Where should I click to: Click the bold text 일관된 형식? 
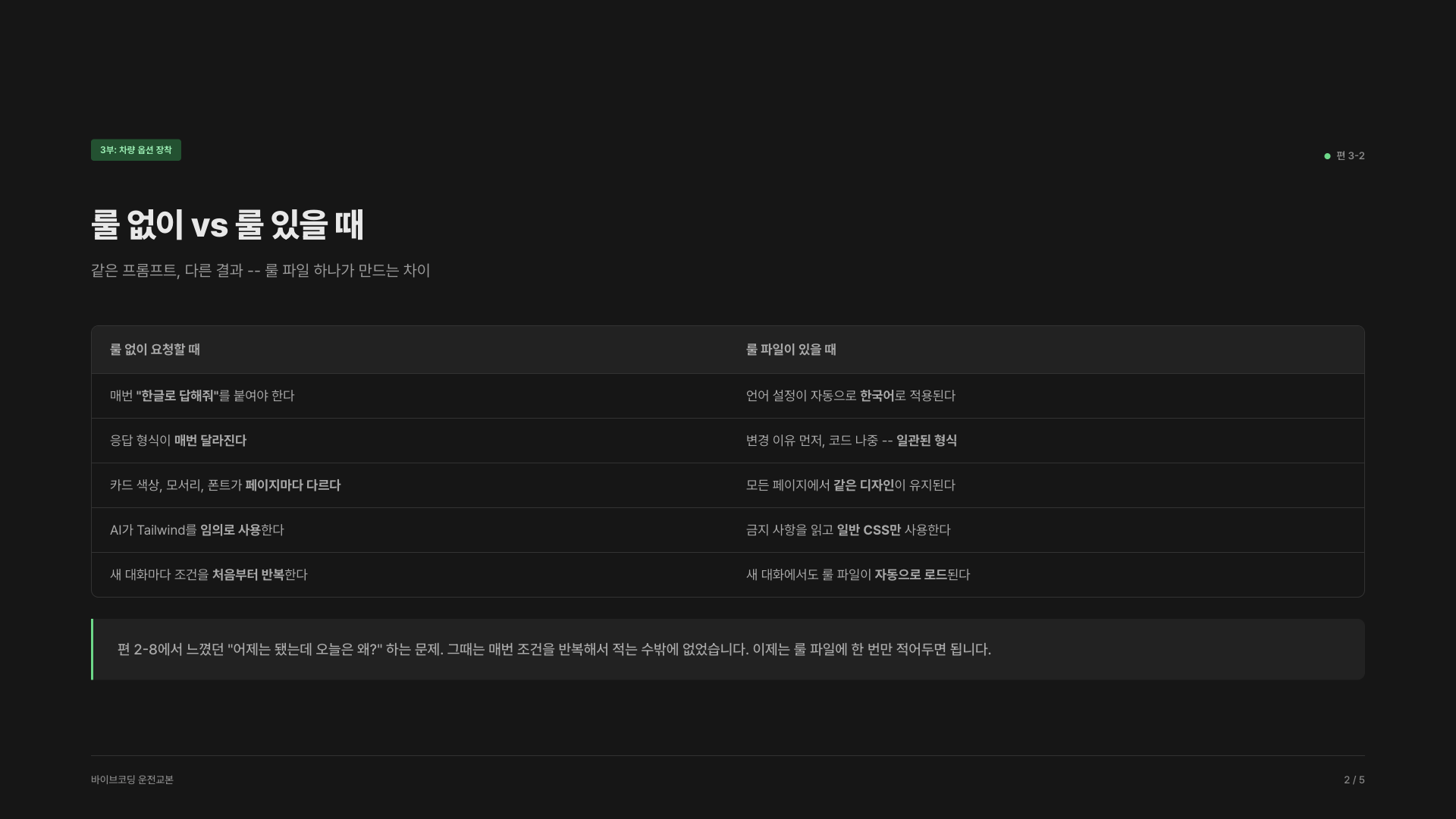(x=926, y=441)
